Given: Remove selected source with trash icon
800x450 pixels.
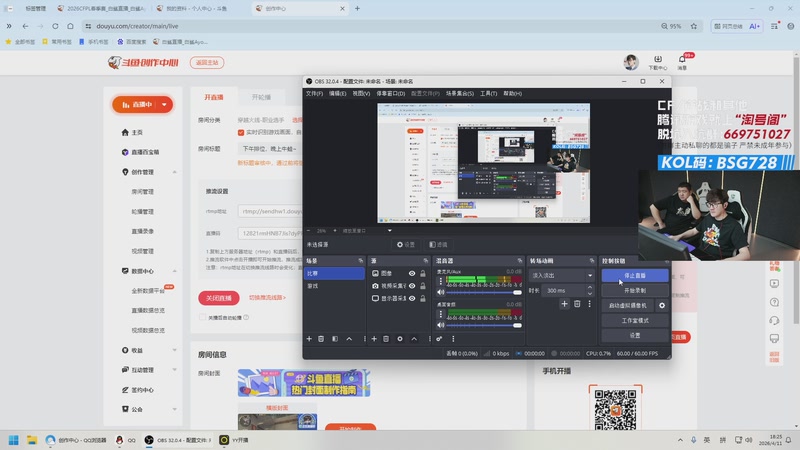Looking at the screenshot, I should 386,339.
